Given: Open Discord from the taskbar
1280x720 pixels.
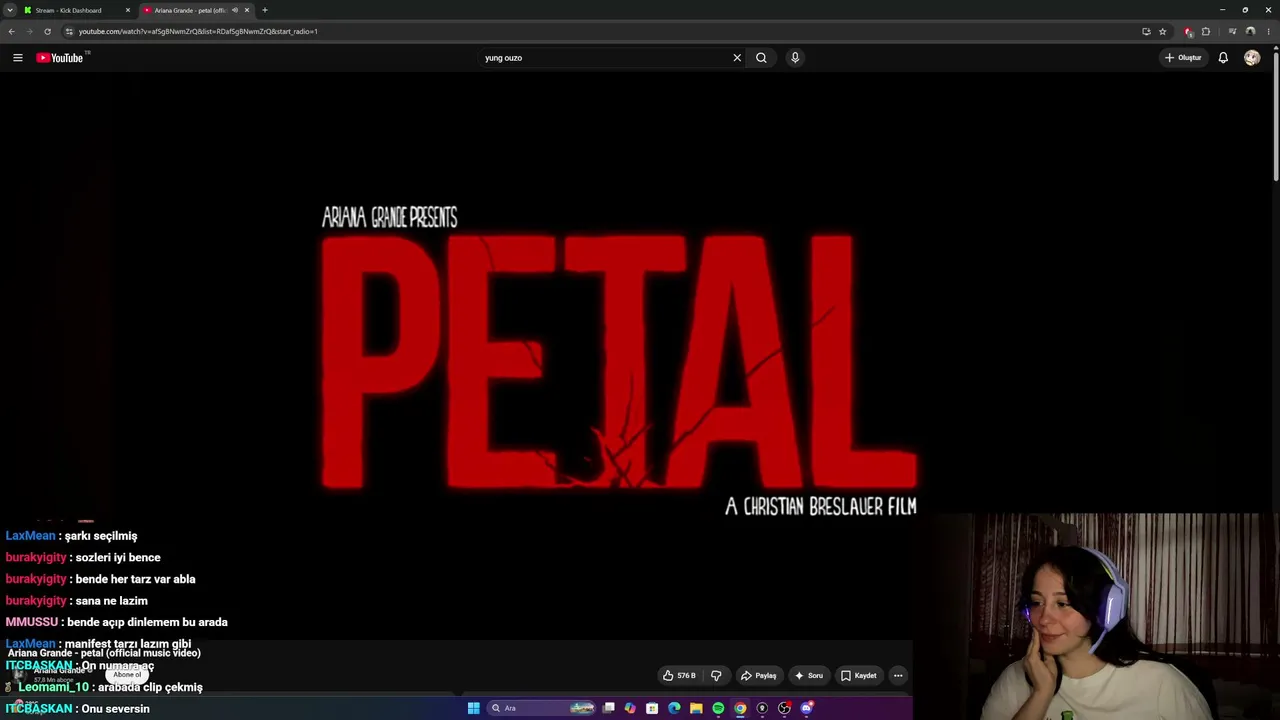Looking at the screenshot, I should click(806, 708).
